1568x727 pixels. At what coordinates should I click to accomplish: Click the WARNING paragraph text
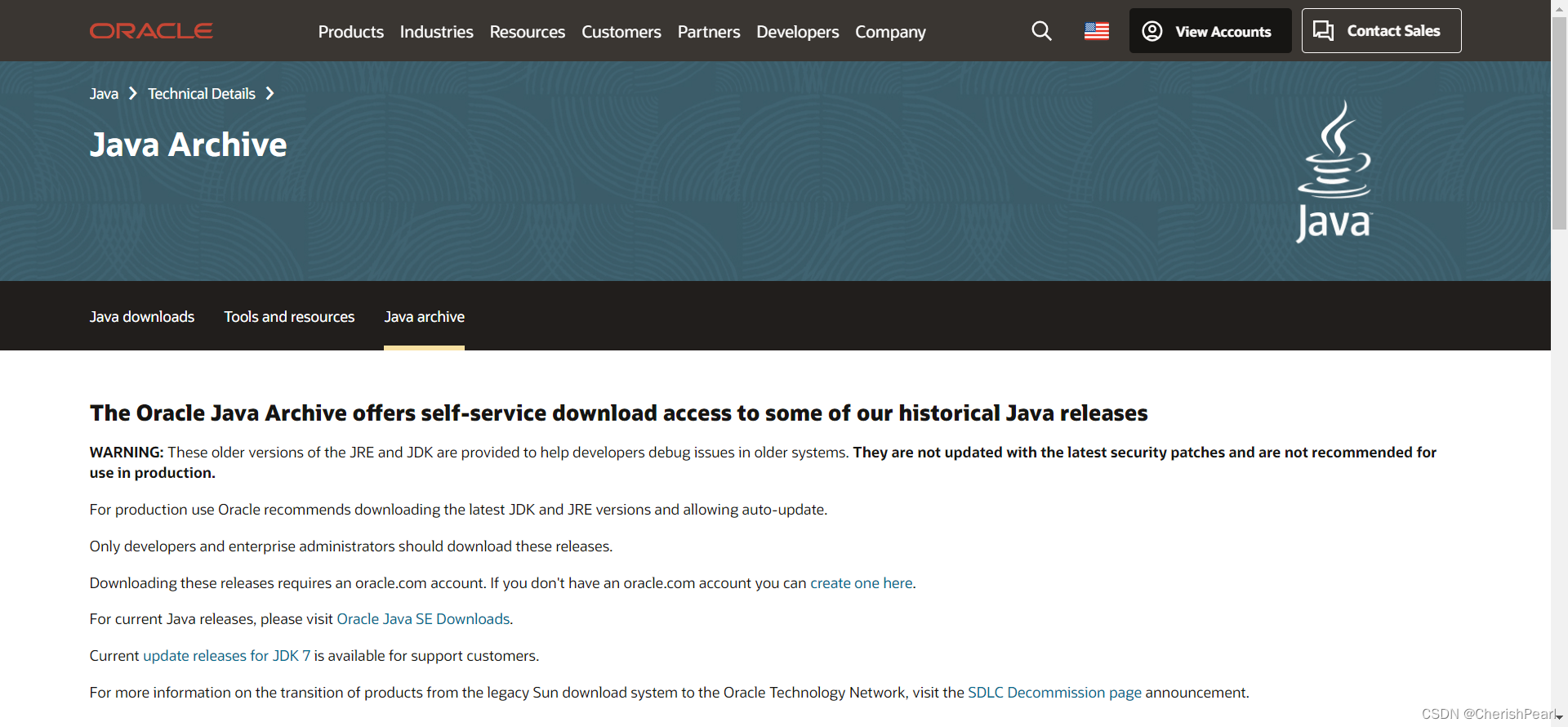point(763,462)
